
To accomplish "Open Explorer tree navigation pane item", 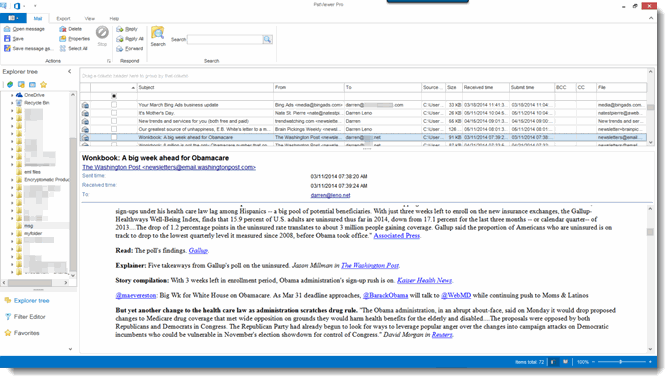I will coord(31,301).
